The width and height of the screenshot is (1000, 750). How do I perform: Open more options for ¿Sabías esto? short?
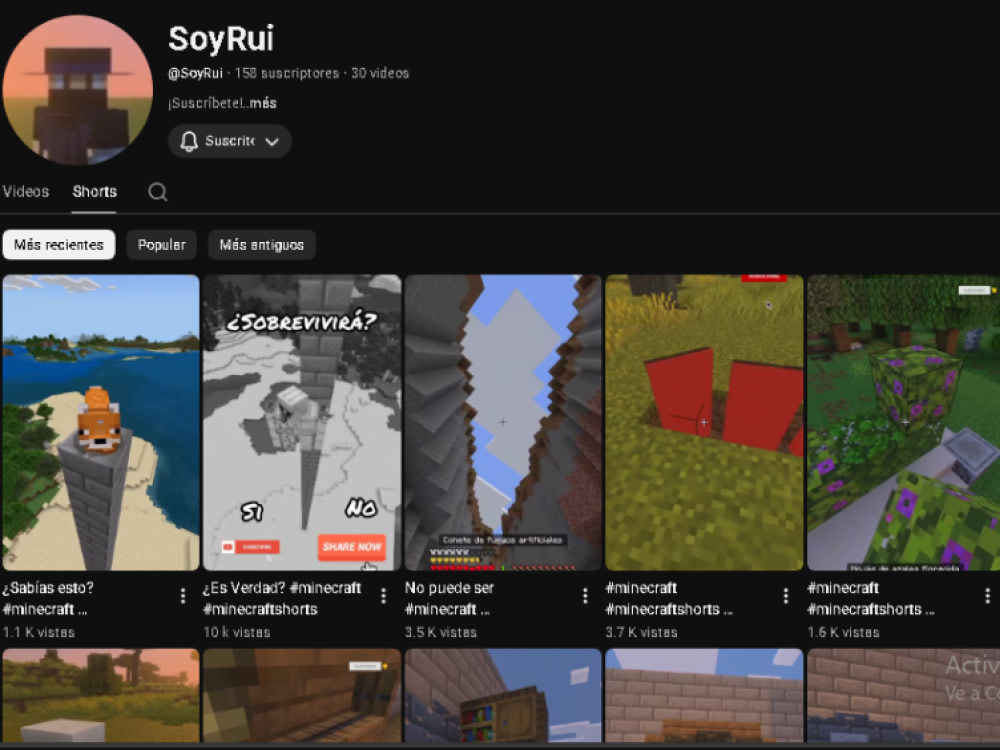(183, 596)
